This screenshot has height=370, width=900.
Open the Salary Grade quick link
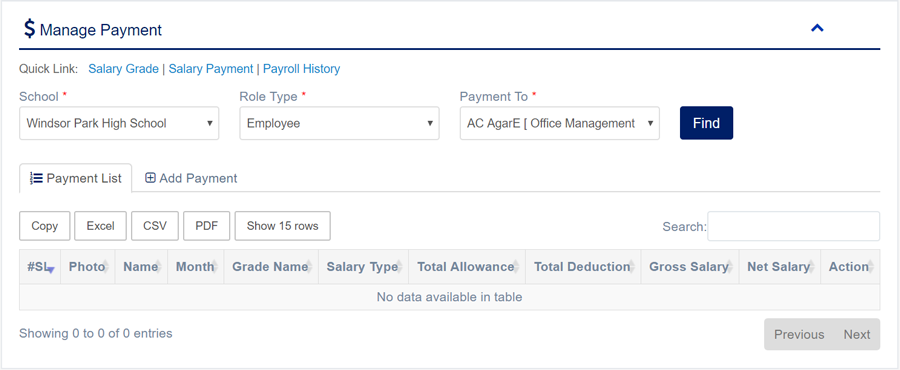click(x=123, y=69)
